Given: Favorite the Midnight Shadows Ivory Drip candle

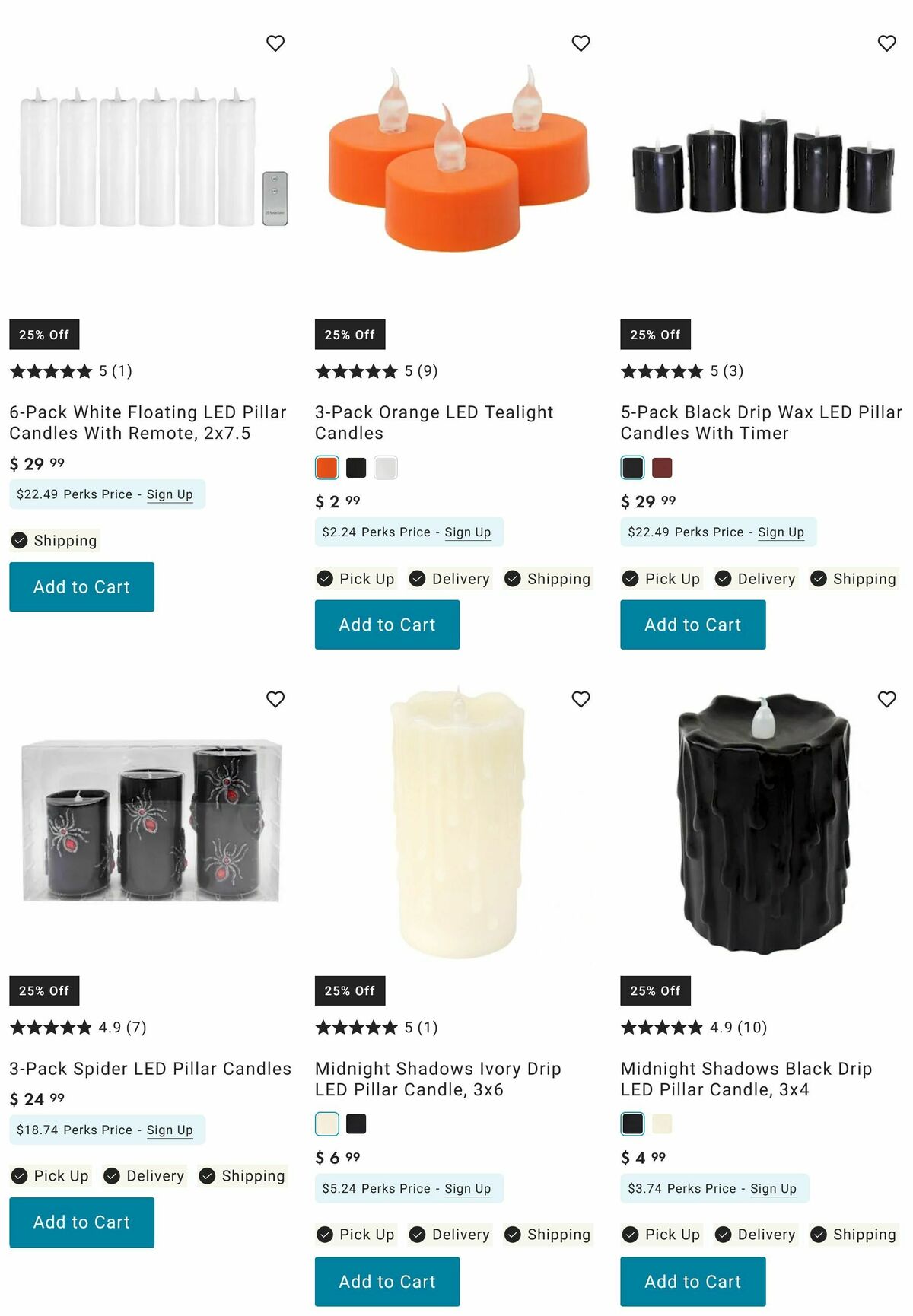Looking at the screenshot, I should click(581, 699).
